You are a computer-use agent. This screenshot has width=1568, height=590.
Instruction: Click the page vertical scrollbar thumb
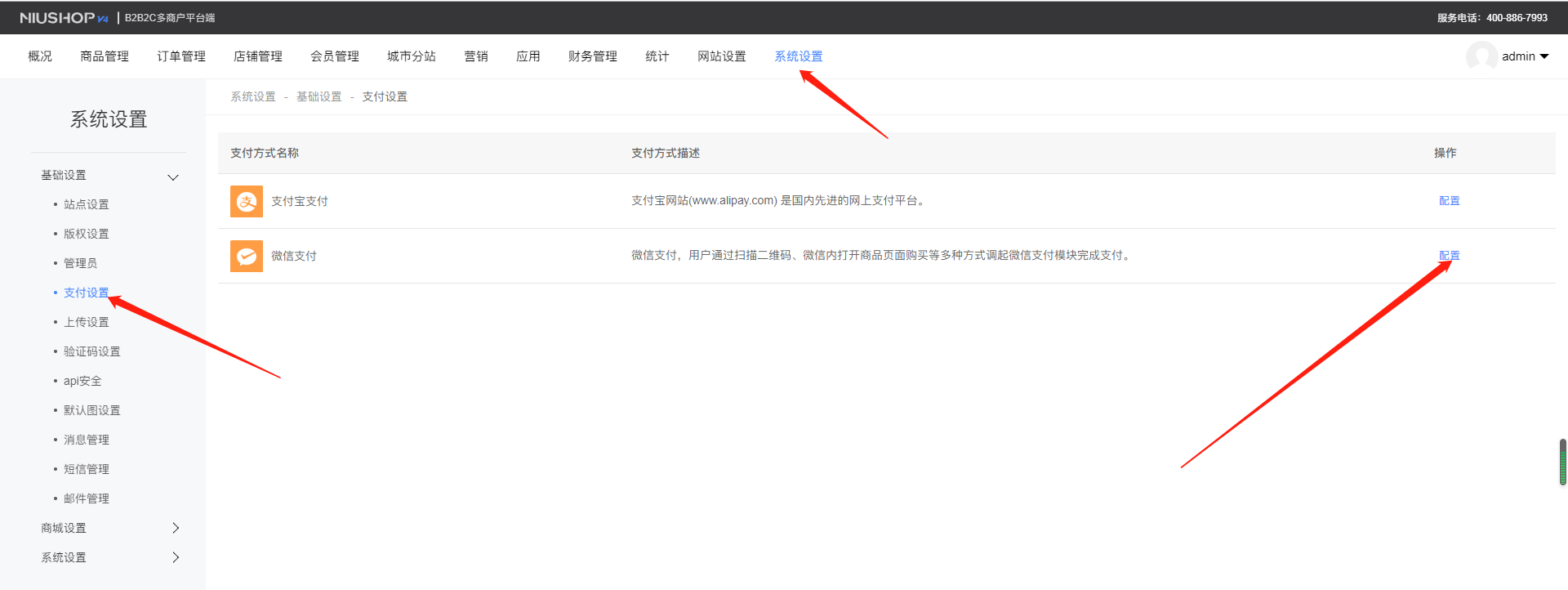(1563, 463)
